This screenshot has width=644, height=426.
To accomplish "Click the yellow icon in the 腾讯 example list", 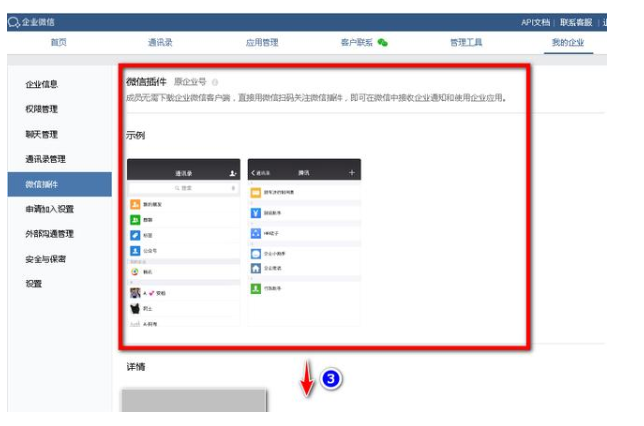I will [256, 192].
